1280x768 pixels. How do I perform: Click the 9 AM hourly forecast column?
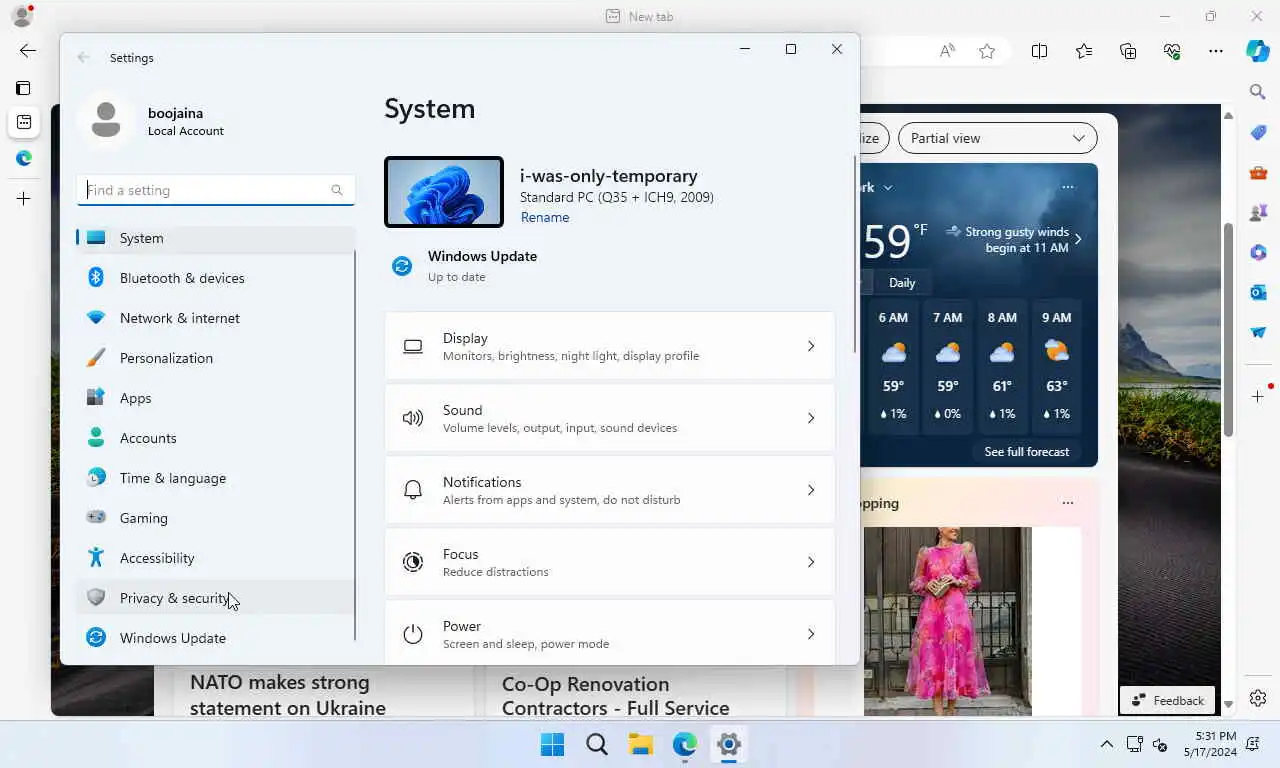pyautogui.click(x=1056, y=366)
